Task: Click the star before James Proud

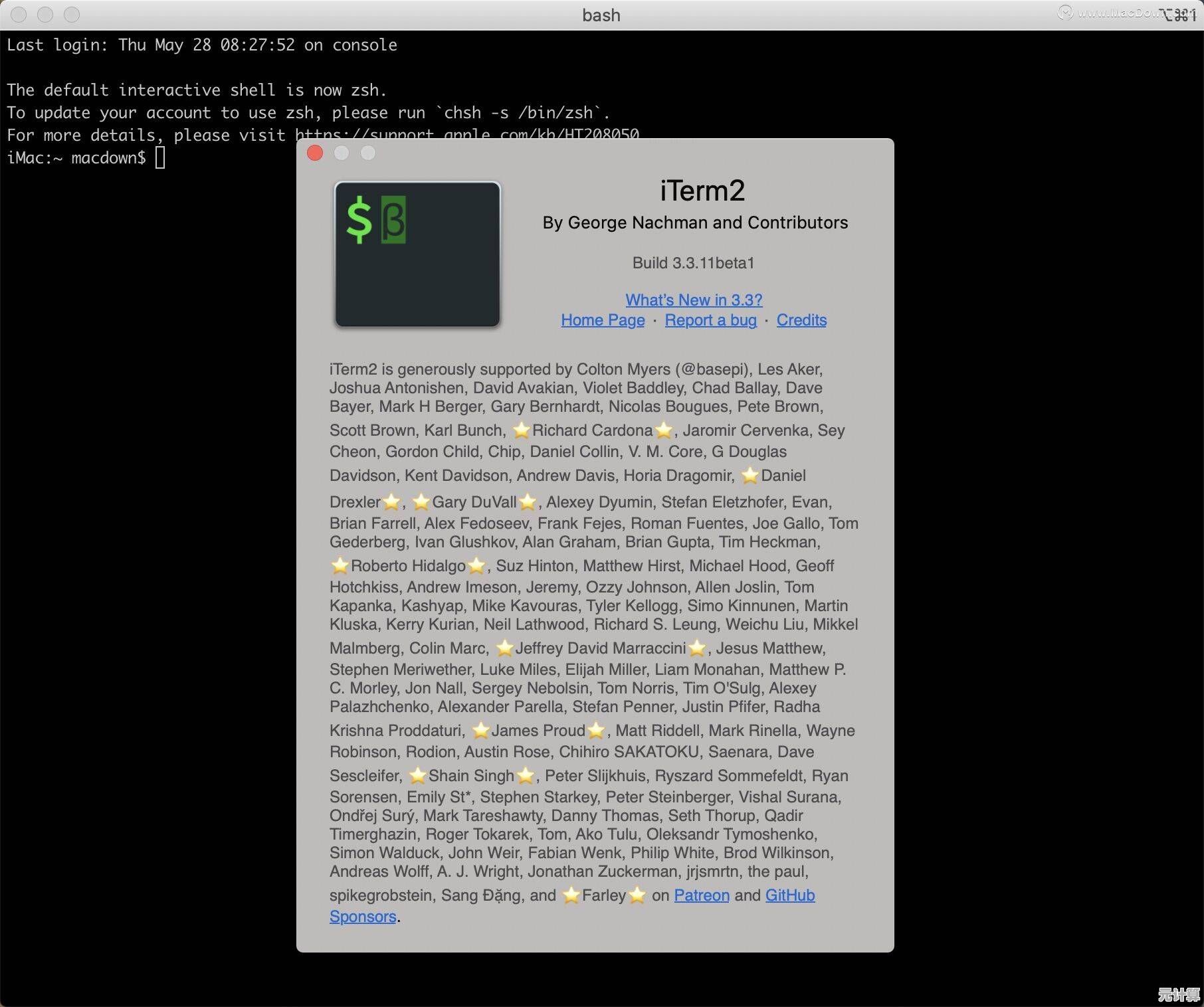Action: pyautogui.click(x=480, y=731)
